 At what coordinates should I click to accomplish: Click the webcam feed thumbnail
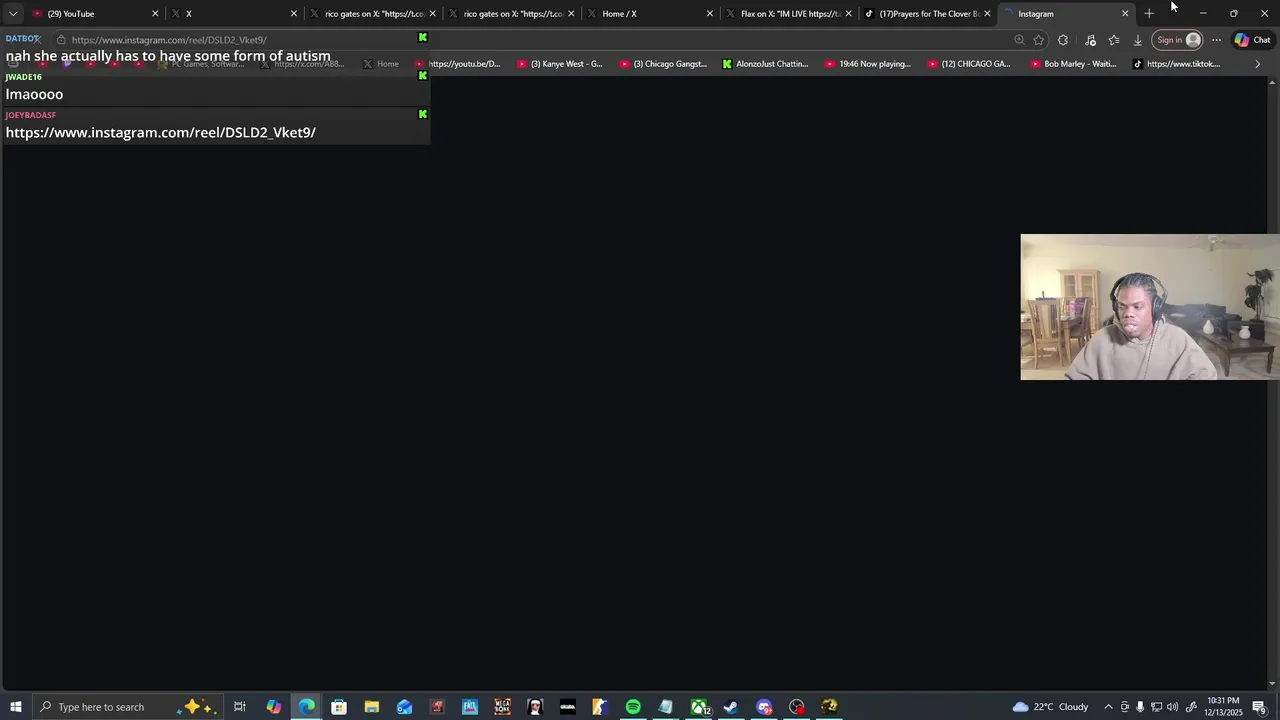coord(1150,307)
